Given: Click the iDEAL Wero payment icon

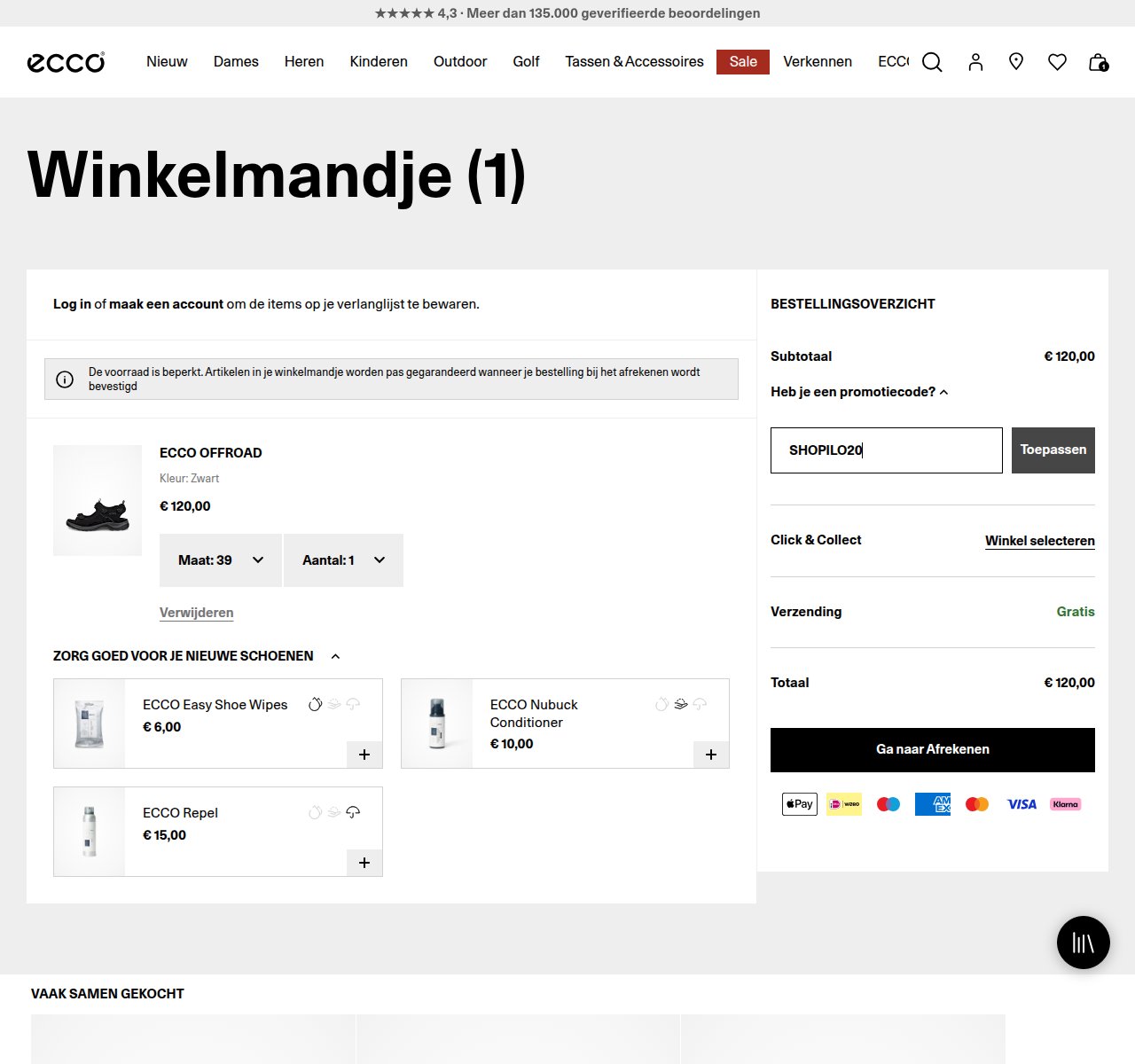Looking at the screenshot, I should click(844, 804).
